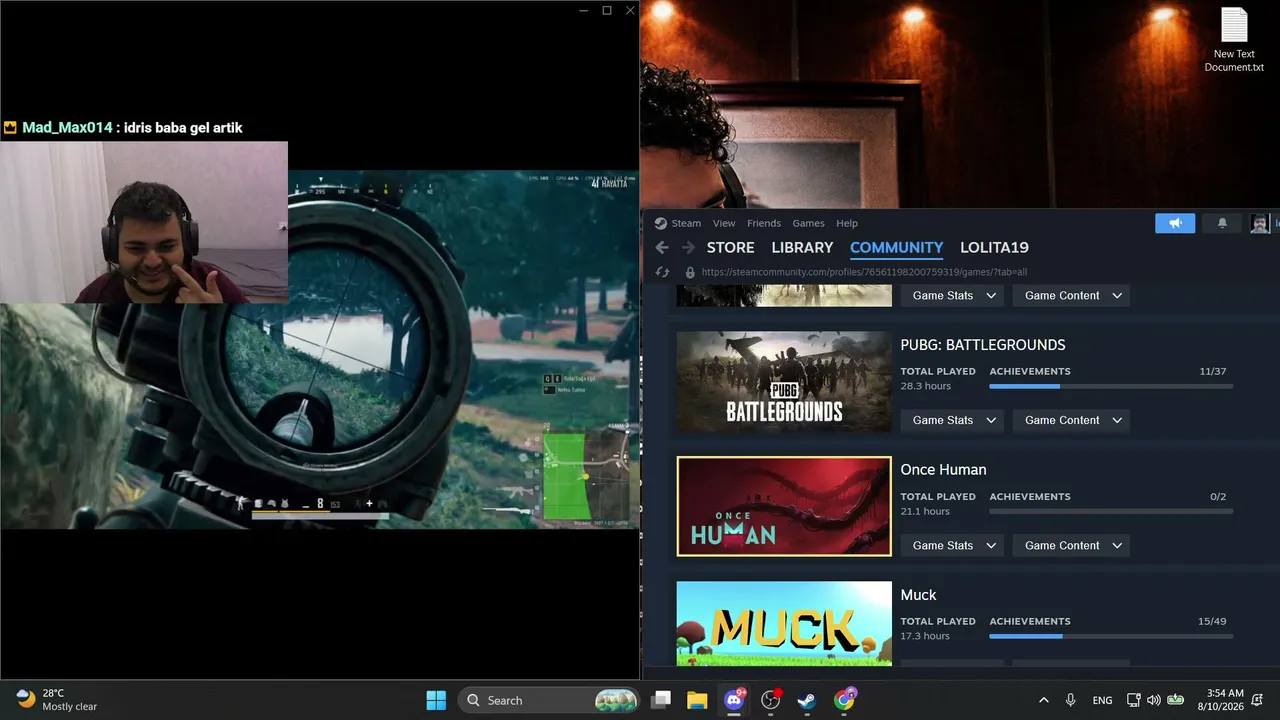
Task: Click the streamer webcam overlay in the video window
Action: (144, 222)
